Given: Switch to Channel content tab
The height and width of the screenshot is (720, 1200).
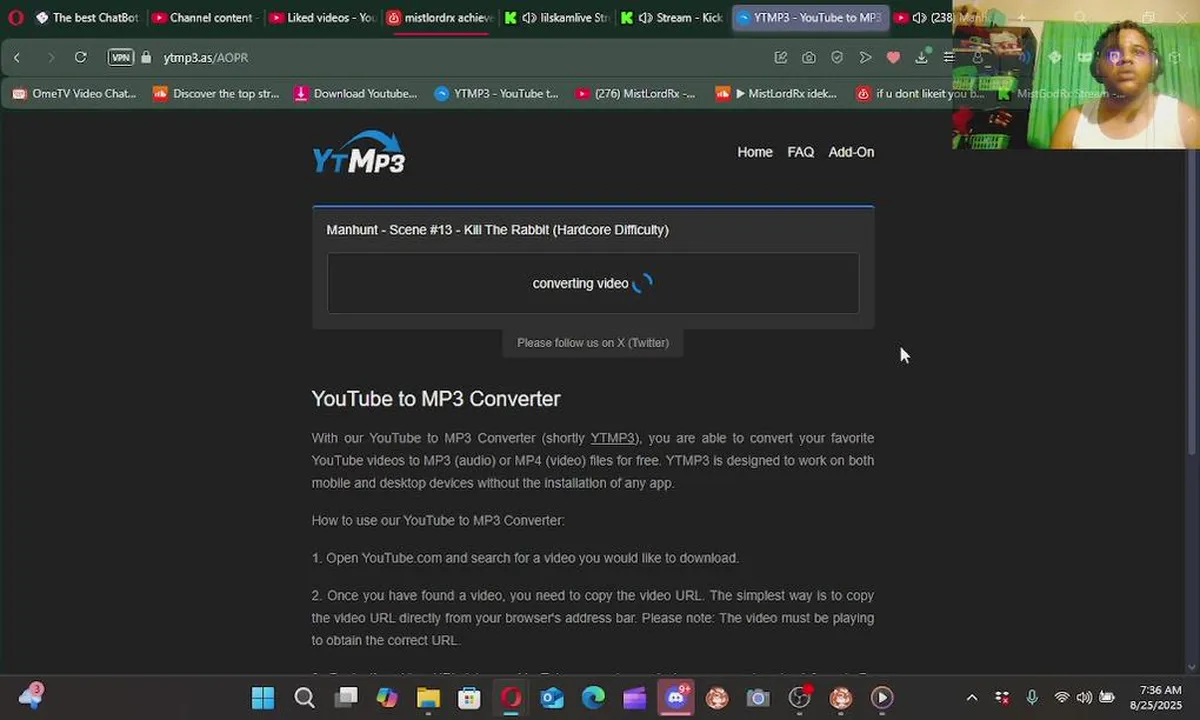Looking at the screenshot, I should click(204, 18).
